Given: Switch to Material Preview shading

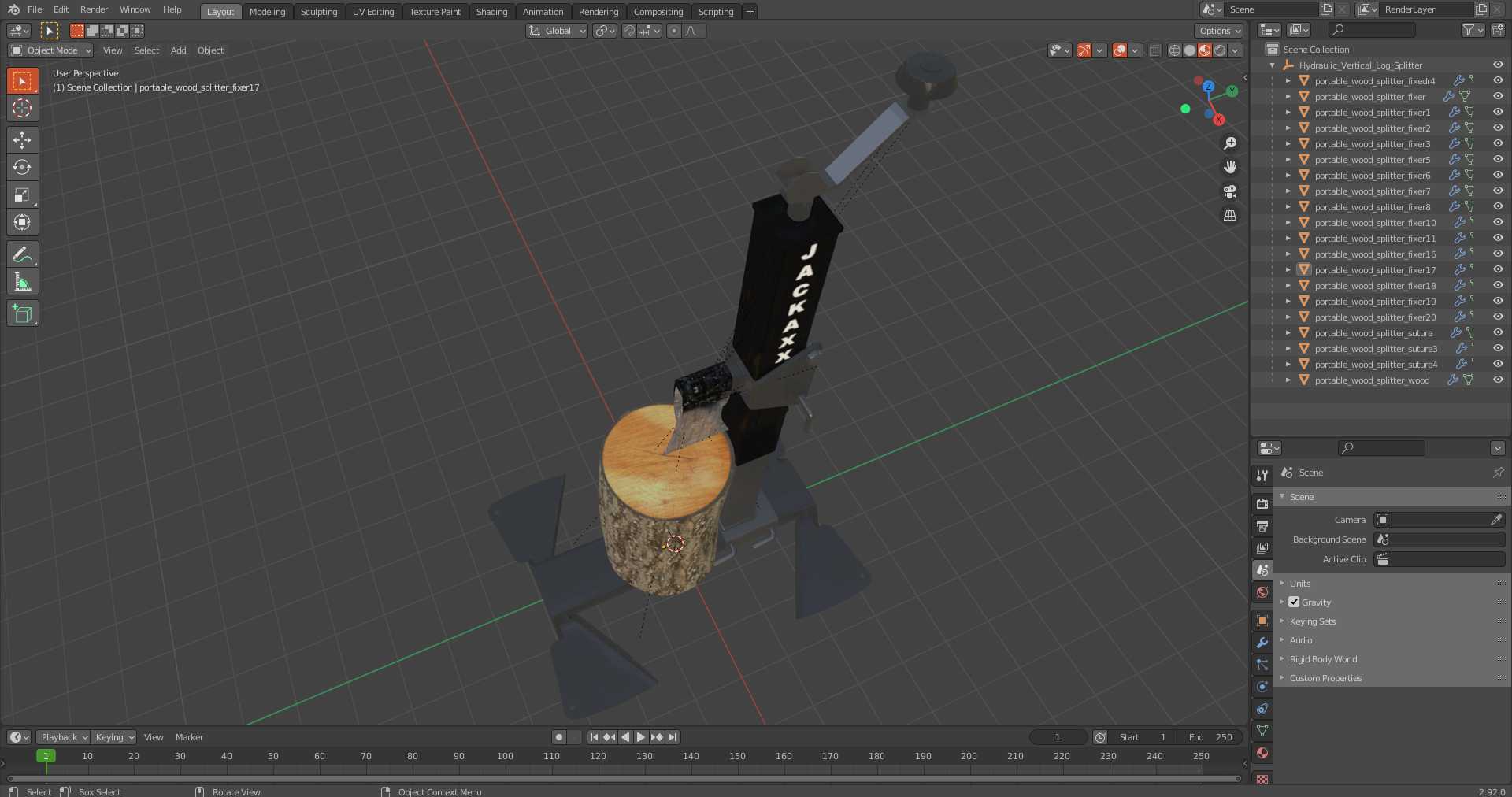Looking at the screenshot, I should tap(1205, 50).
